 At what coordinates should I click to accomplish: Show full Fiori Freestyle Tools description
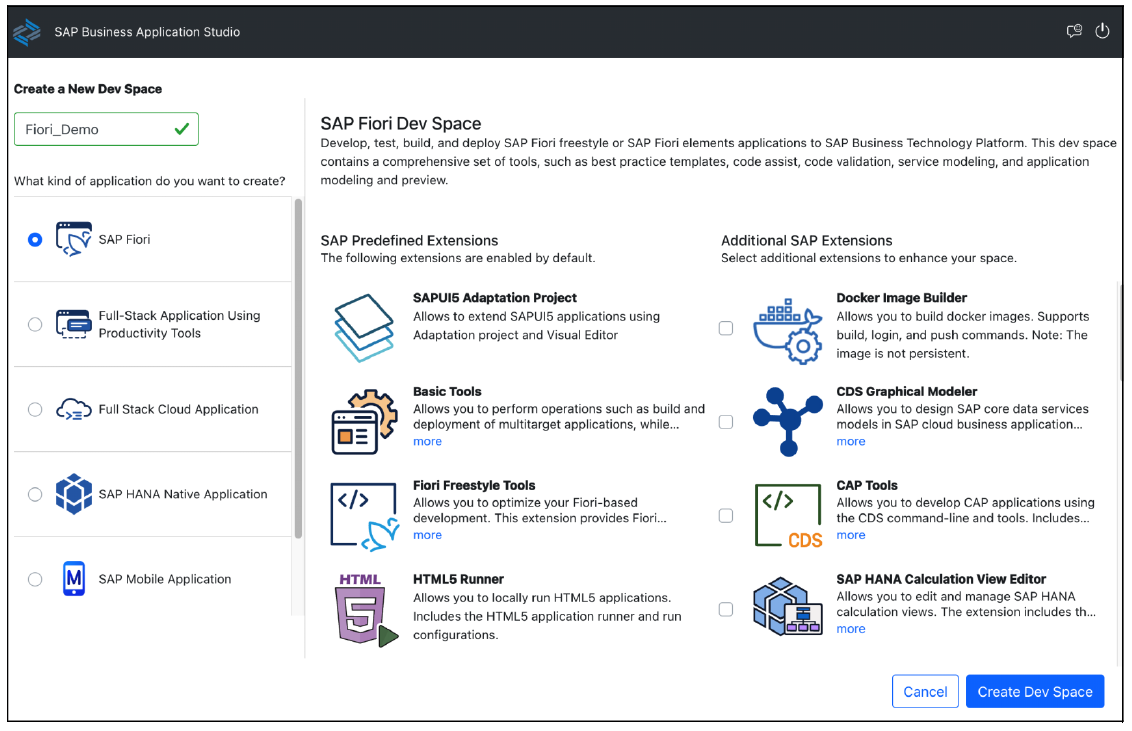[x=427, y=534]
